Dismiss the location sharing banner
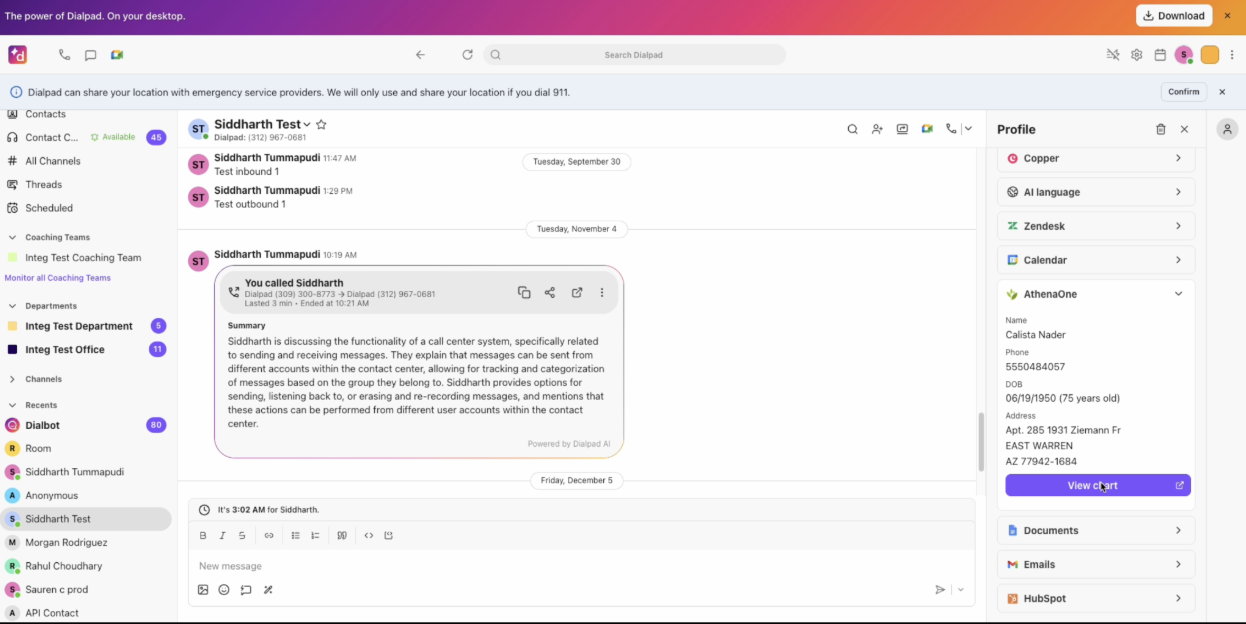The height and width of the screenshot is (624, 1246). (1222, 92)
